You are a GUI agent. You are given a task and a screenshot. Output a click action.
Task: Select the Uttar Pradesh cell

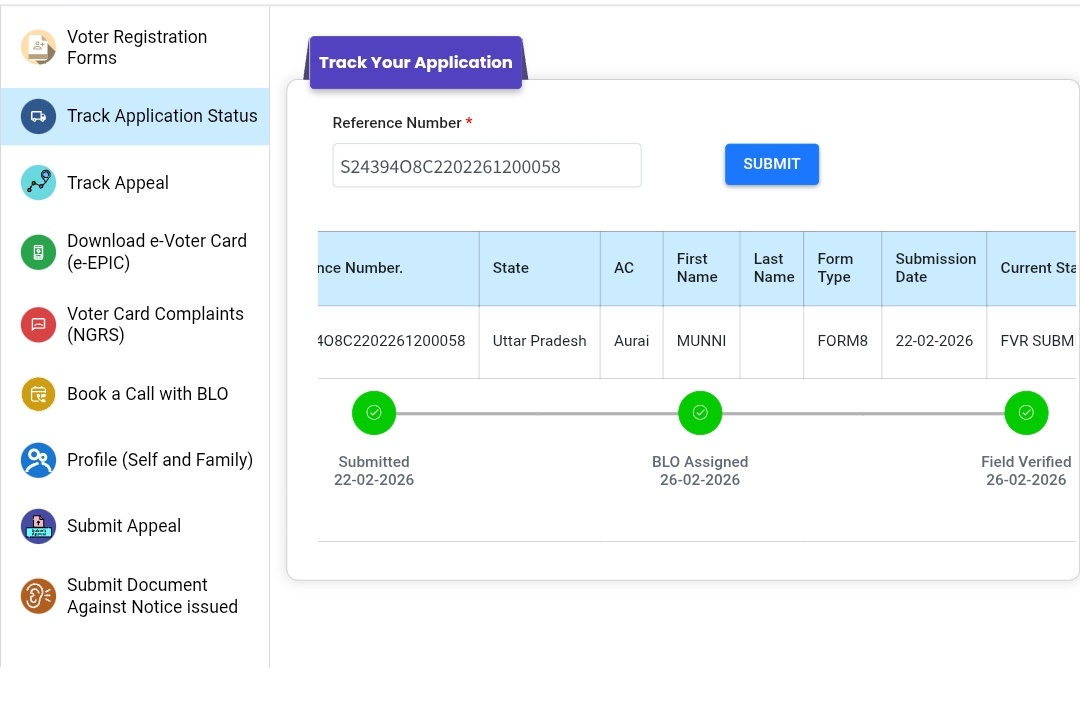point(539,342)
